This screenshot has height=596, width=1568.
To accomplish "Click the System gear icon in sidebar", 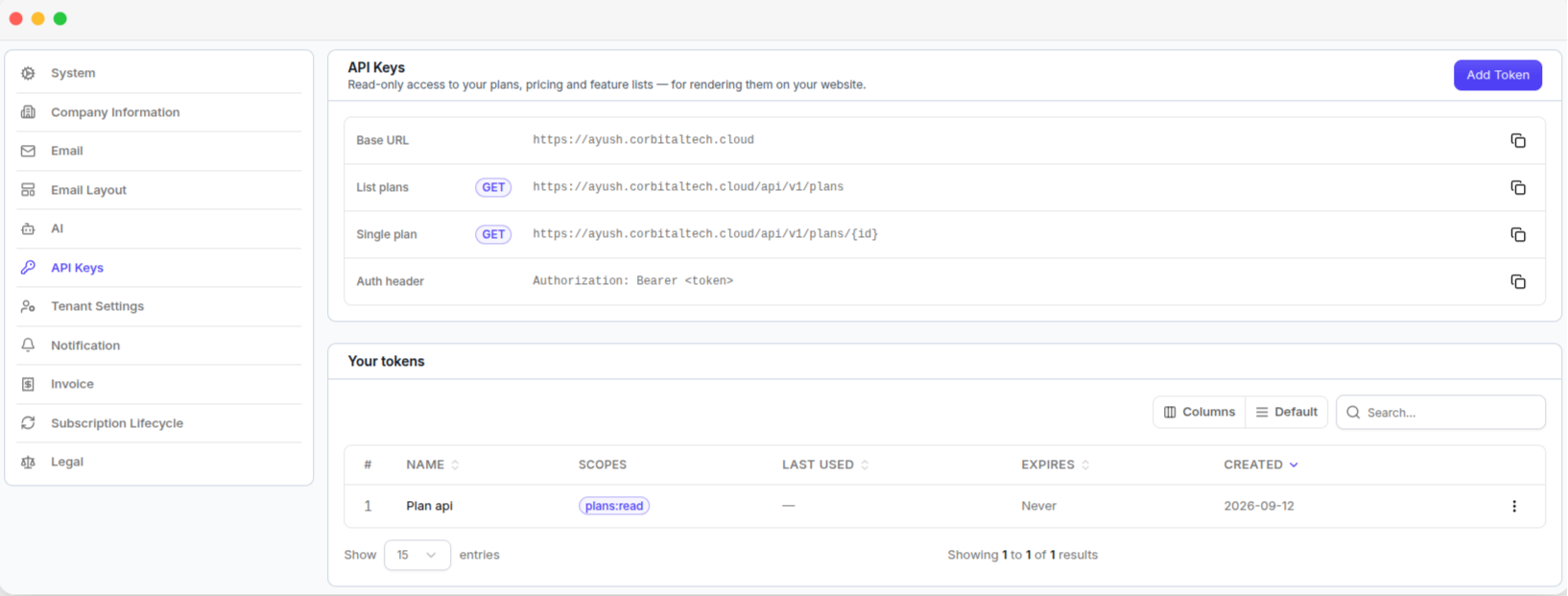I will click(28, 73).
